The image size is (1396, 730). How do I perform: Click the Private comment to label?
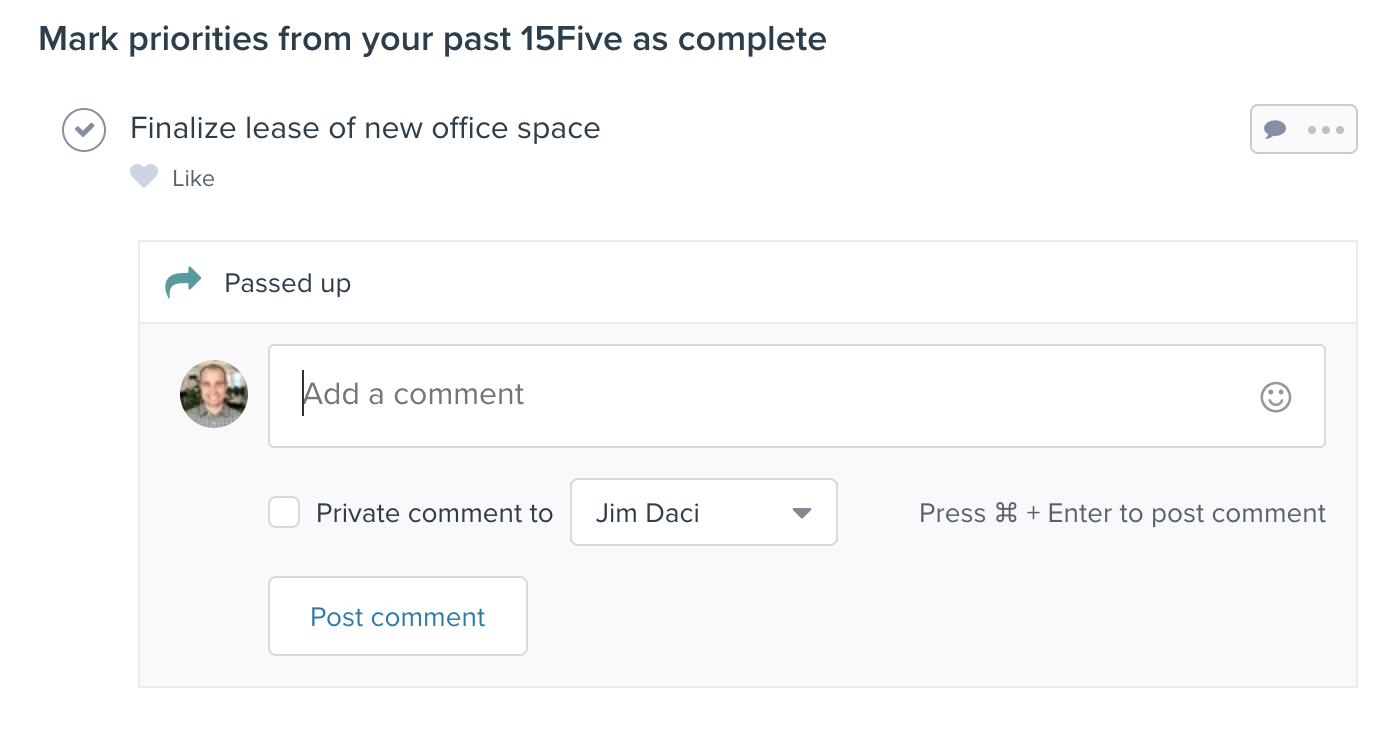coord(434,513)
